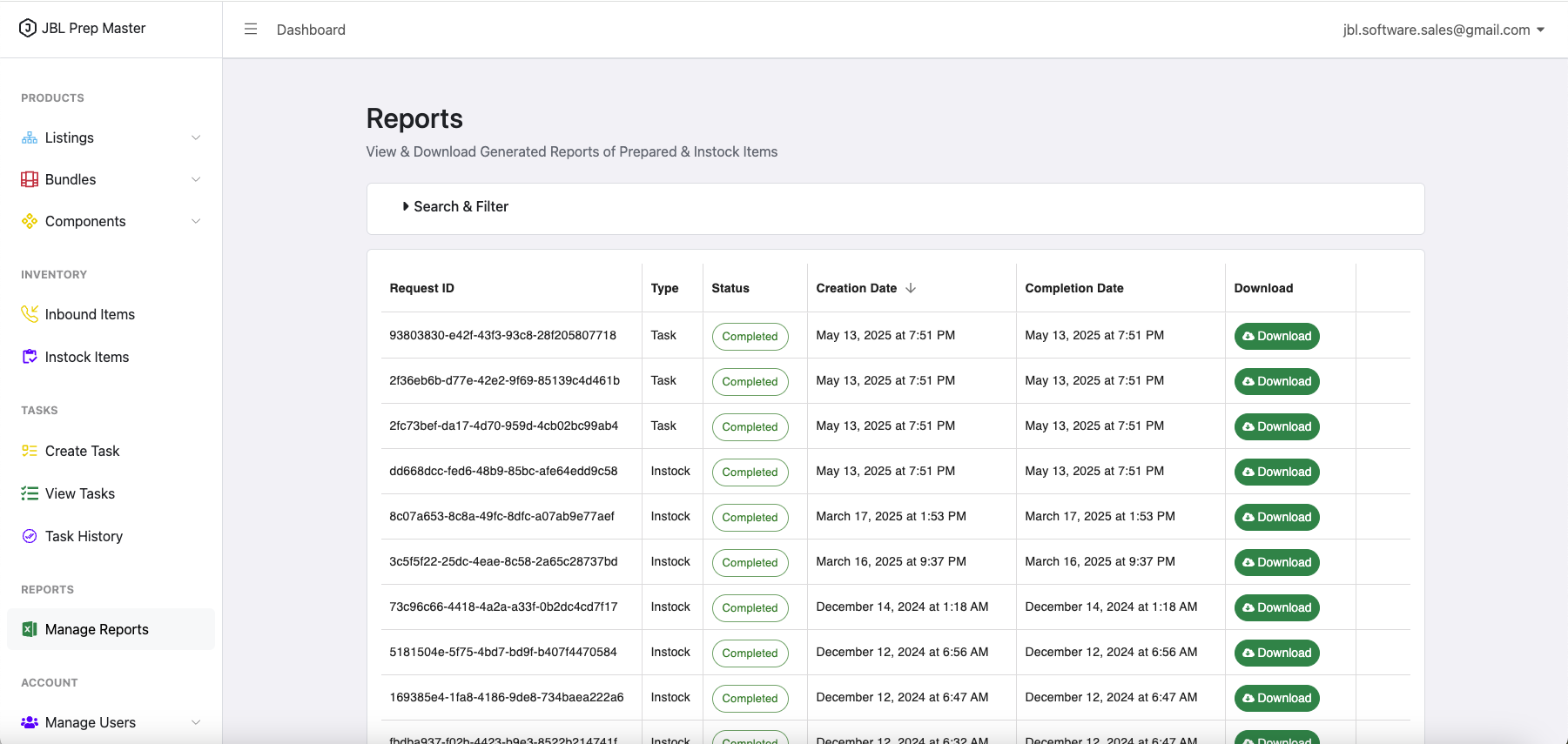Expand the Listings chevron

coord(196,137)
